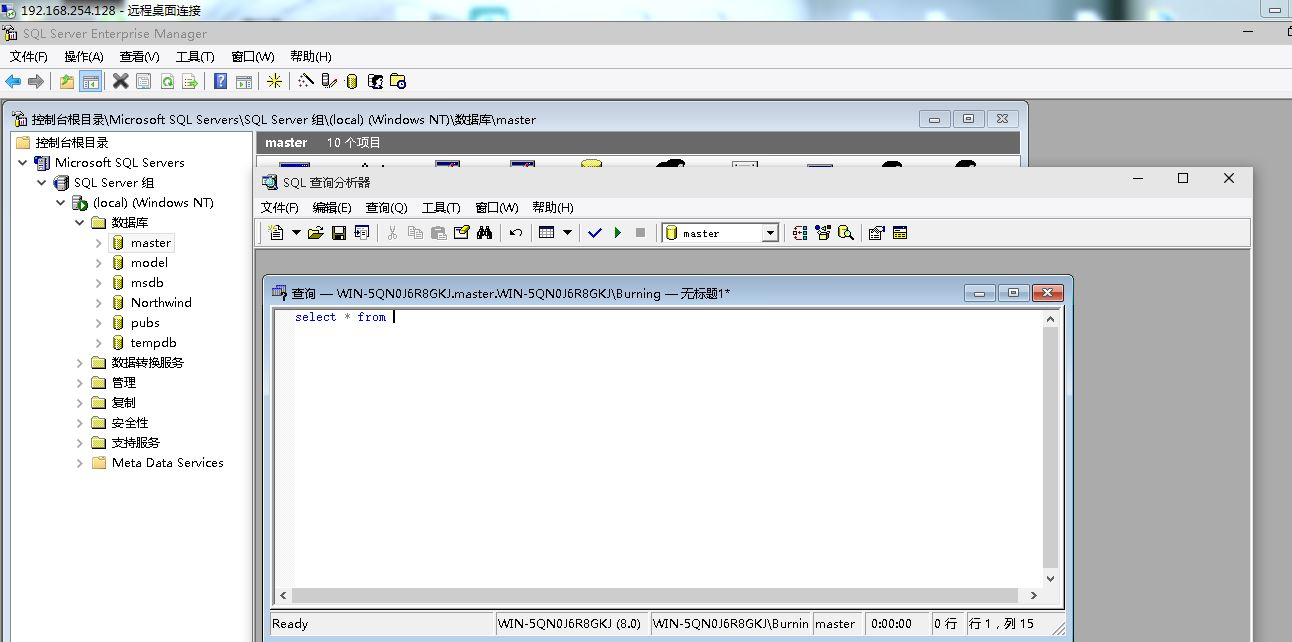Click the query editor vertical scrollbar down arrow
Screen dimensions: 1292x642
click(1050, 578)
